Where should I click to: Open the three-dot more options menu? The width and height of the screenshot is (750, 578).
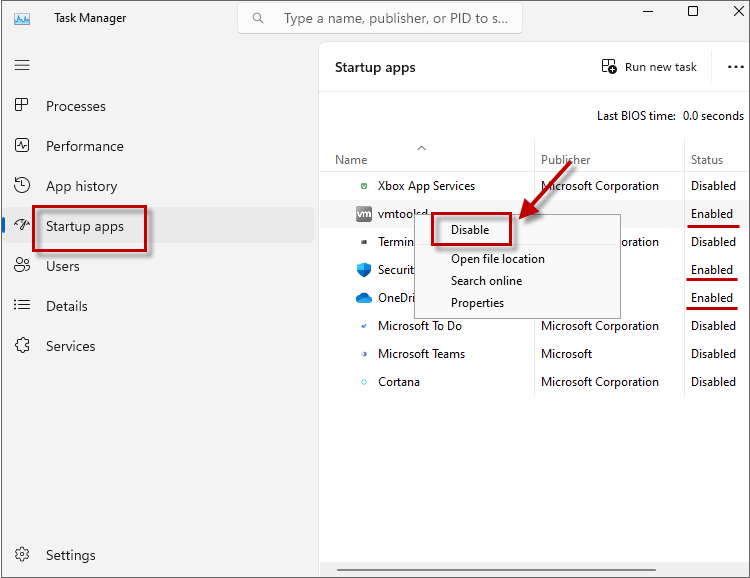tap(735, 67)
